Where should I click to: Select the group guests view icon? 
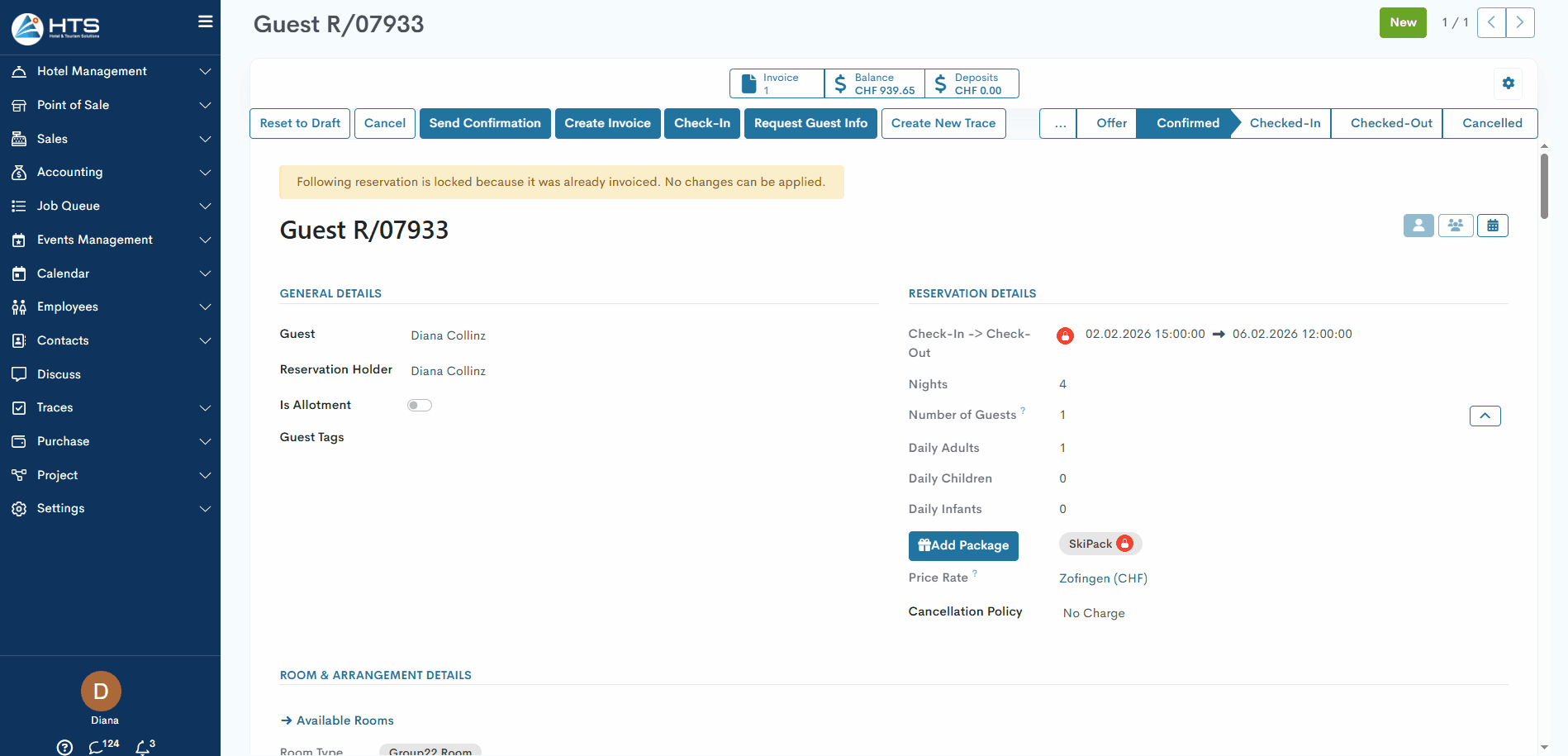tap(1455, 226)
